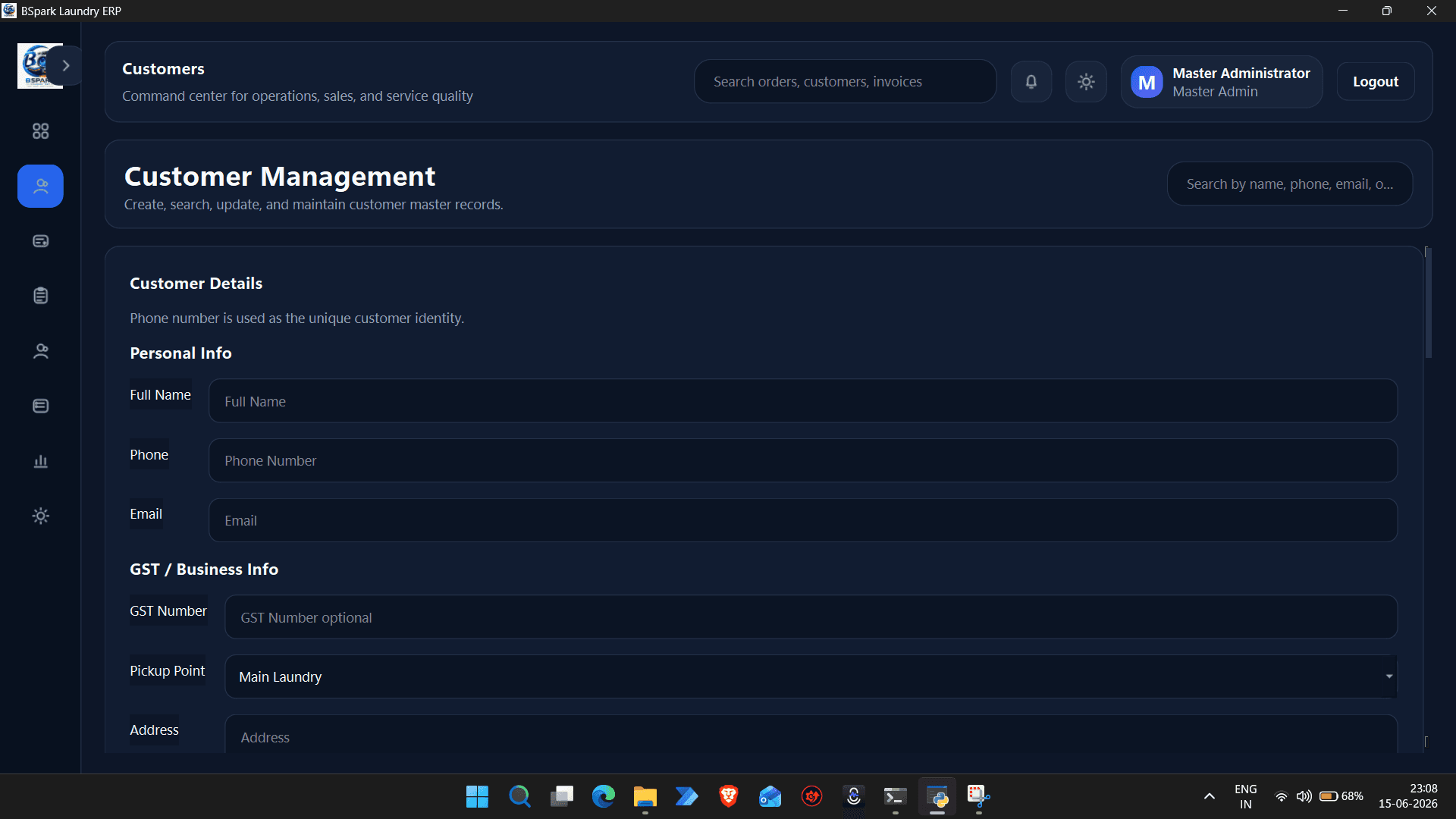
Task: Click the Address input field
Action: click(811, 734)
